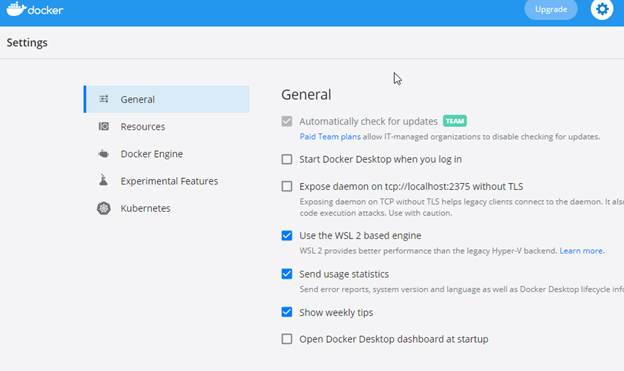Go to Kubernetes settings

coord(167,208)
